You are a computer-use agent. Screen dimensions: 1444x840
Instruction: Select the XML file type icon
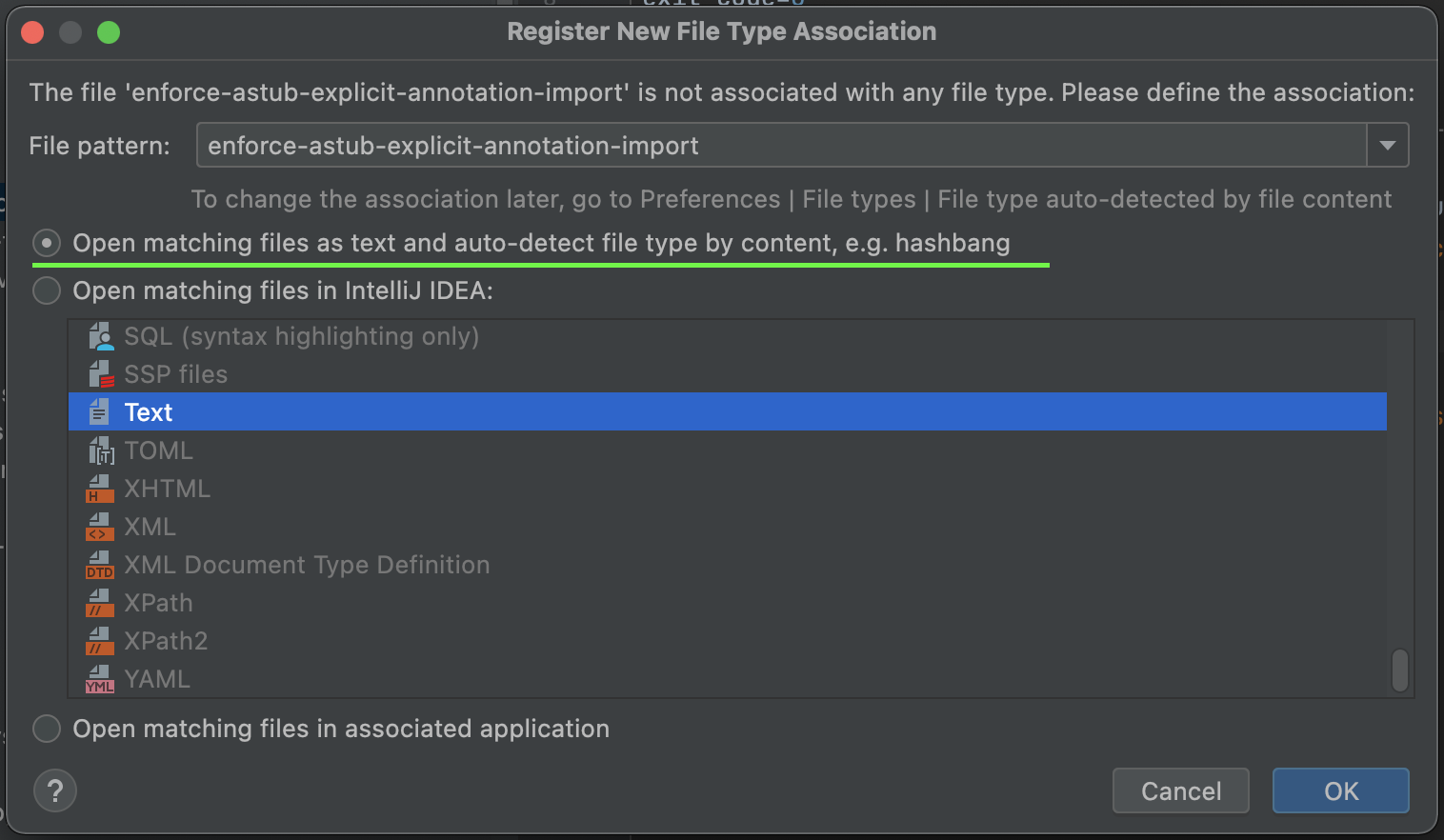coord(99,526)
